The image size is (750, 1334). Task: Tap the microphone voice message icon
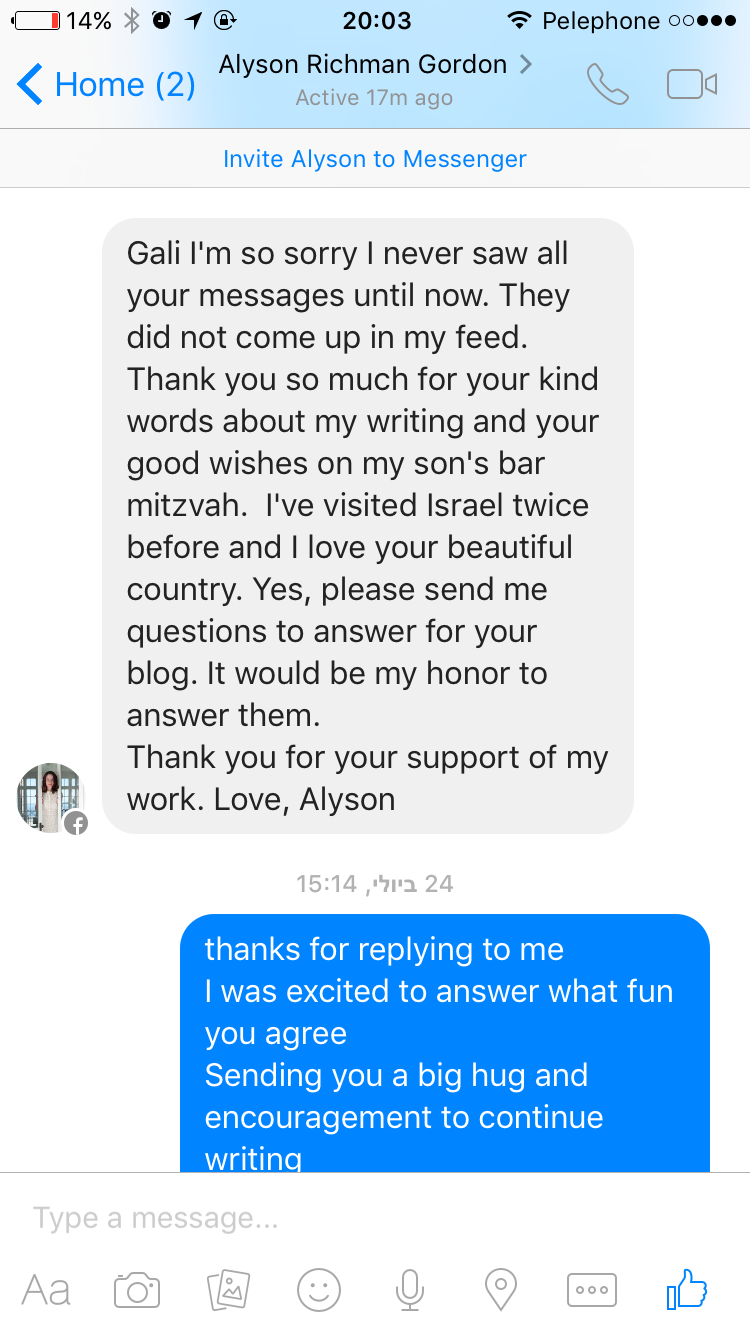click(409, 1290)
